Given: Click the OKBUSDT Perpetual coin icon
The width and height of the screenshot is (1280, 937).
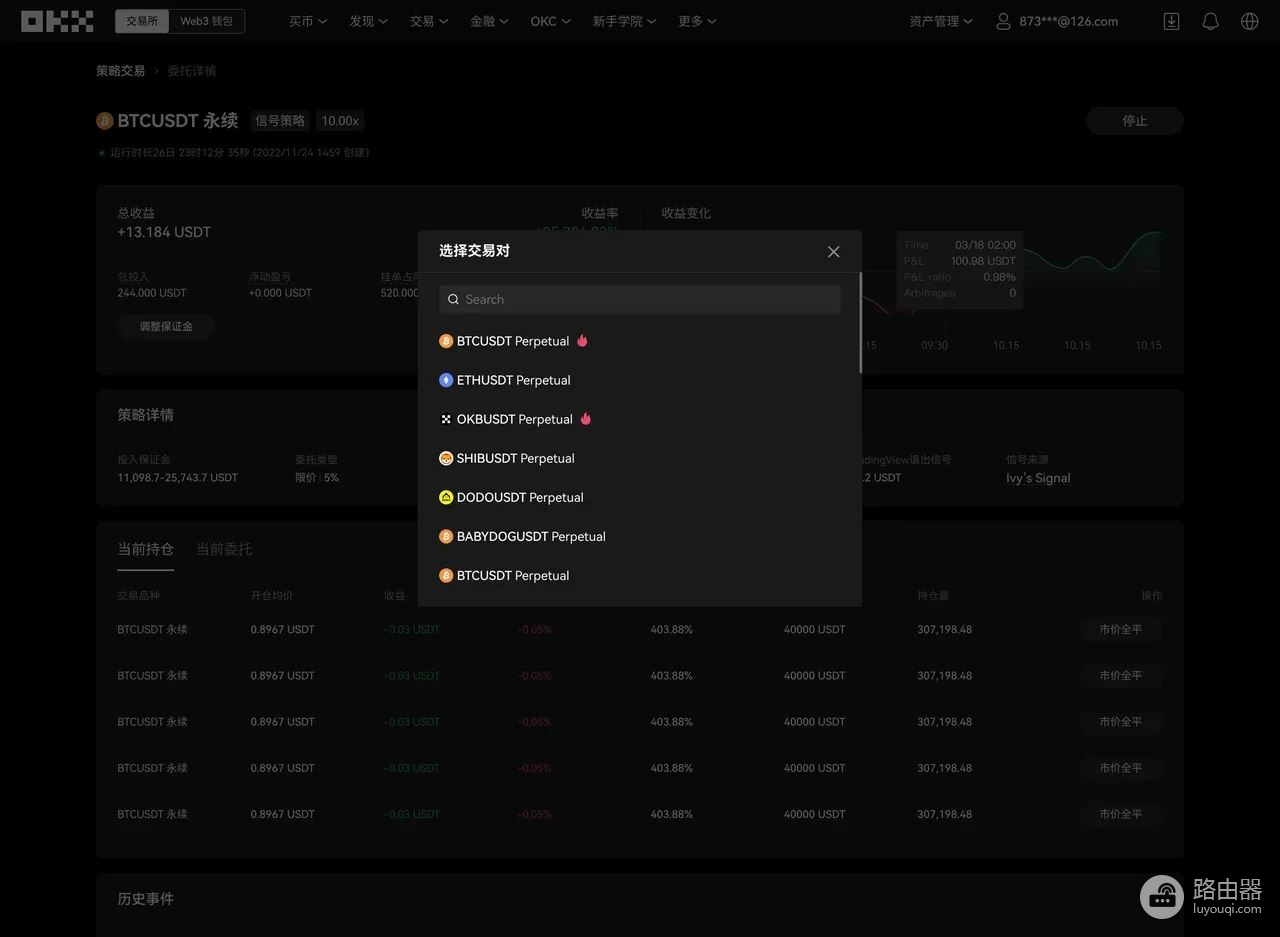Looking at the screenshot, I should pos(446,419).
